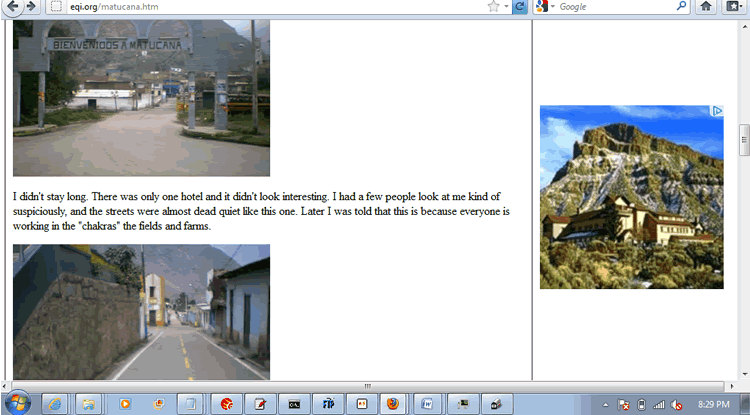Open the notepad-style taskbar icon
Viewport: 750px width, 415px height.
tap(190, 404)
